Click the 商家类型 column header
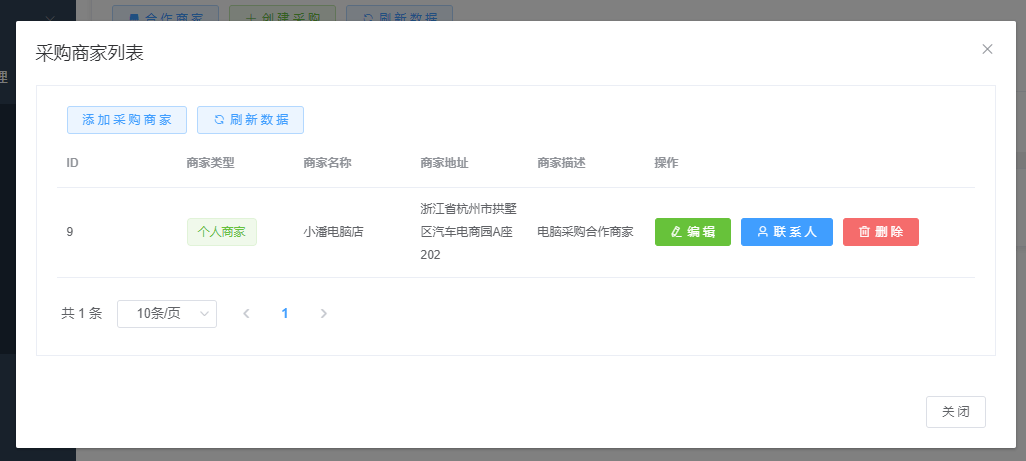The width and height of the screenshot is (1026, 461). (210, 163)
